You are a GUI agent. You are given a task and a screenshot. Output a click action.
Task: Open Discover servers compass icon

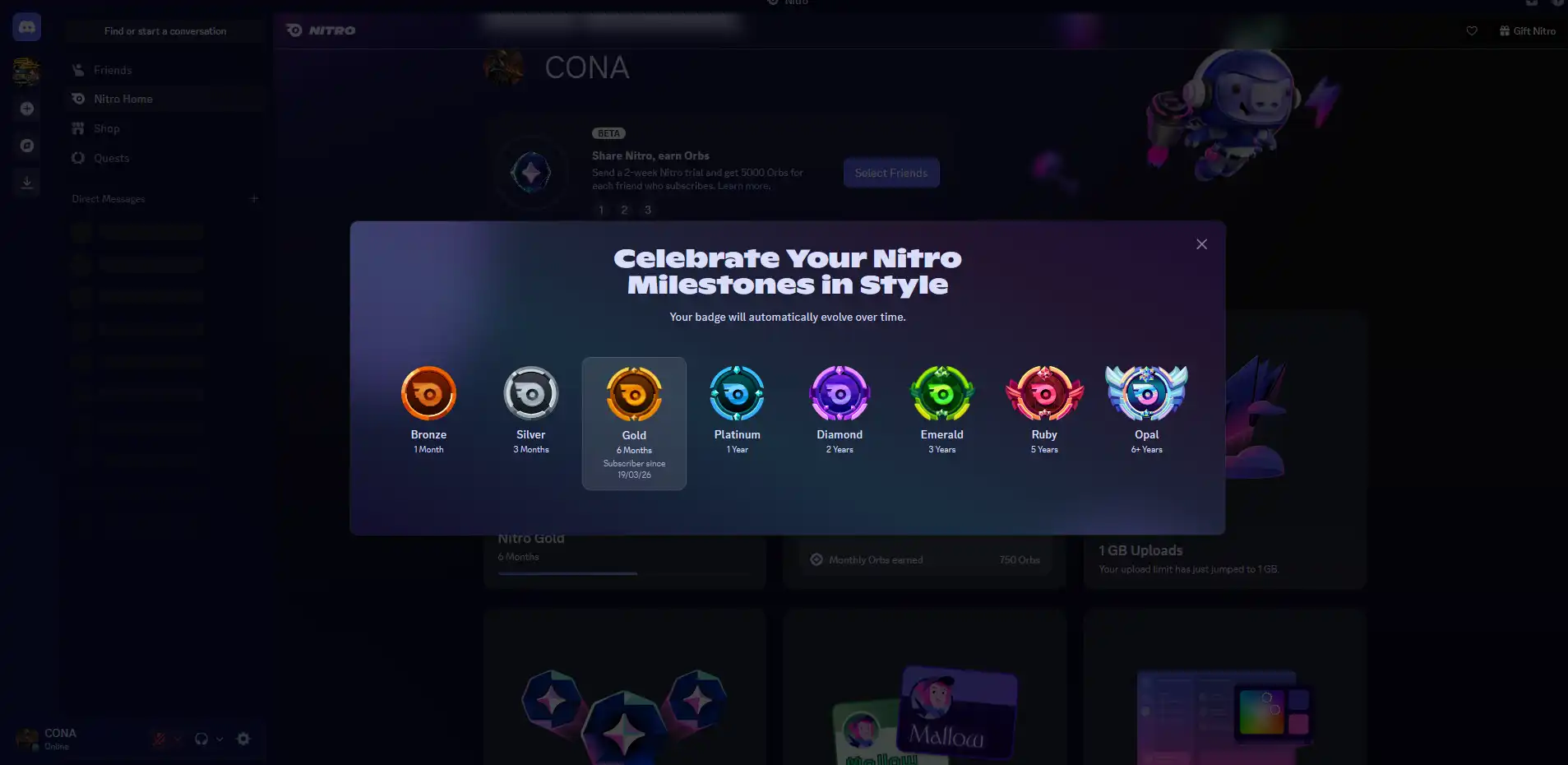click(x=26, y=146)
